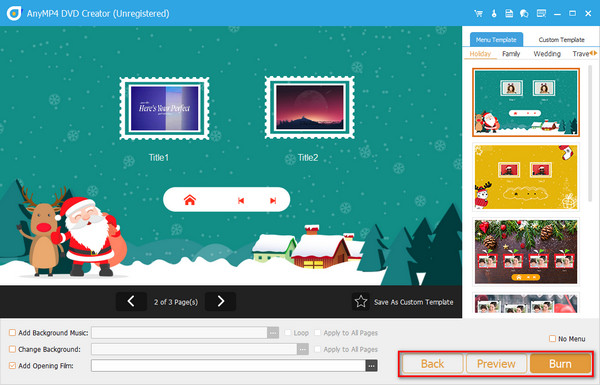Expand more template categories with orange arrows

(x=593, y=53)
